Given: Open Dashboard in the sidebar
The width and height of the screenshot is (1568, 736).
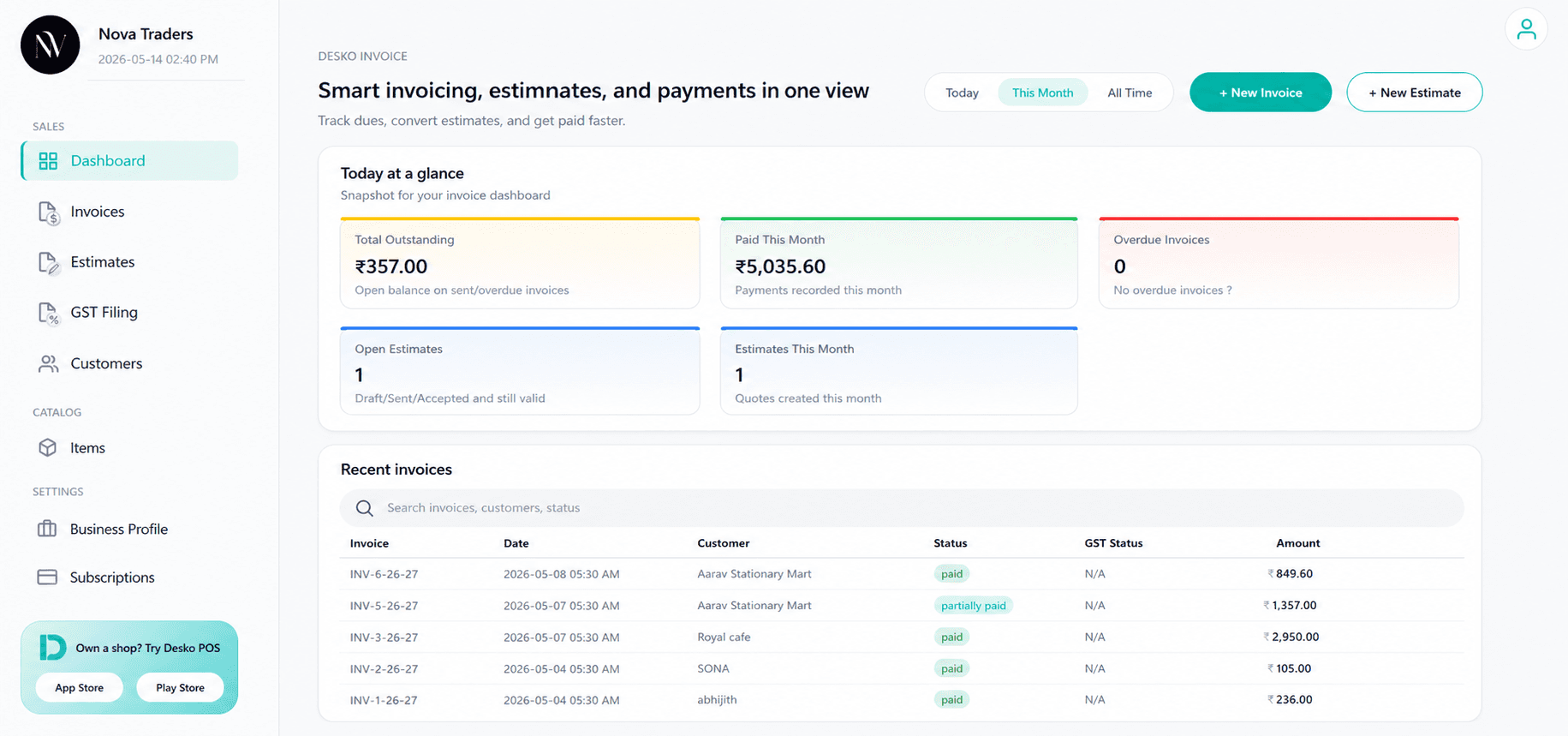Looking at the screenshot, I should (x=129, y=160).
